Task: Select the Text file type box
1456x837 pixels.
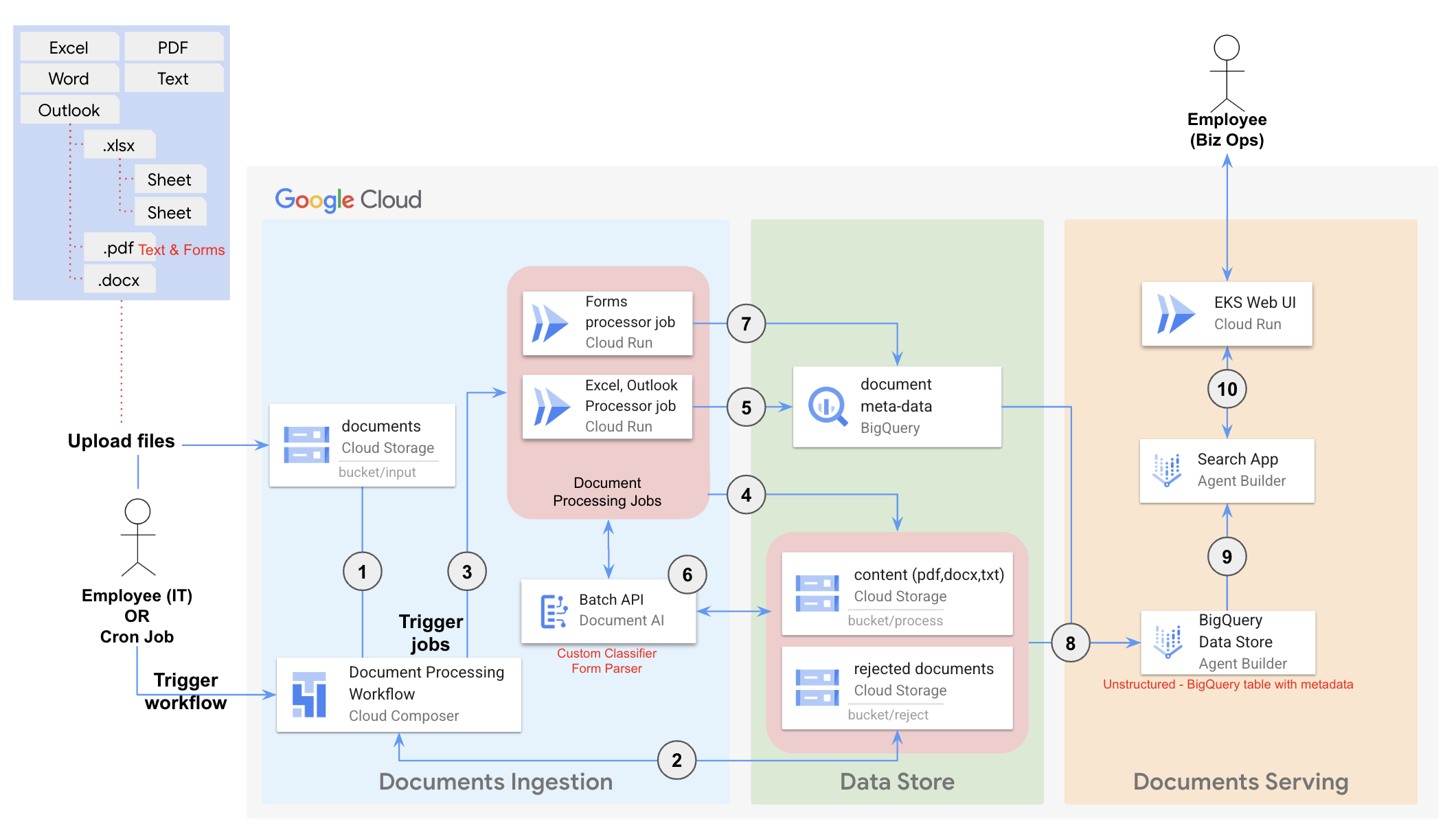Action: pyautogui.click(x=173, y=78)
